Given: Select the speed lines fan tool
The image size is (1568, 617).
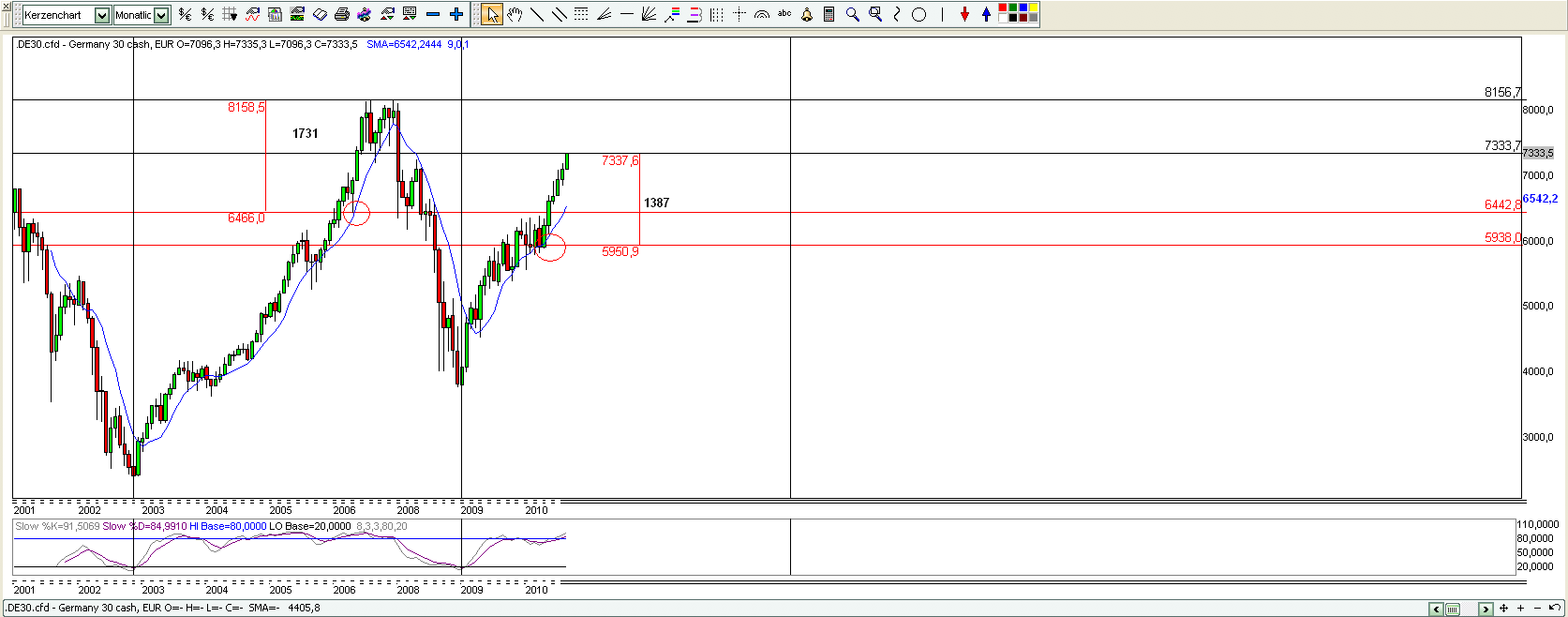Looking at the screenshot, I should [604, 14].
